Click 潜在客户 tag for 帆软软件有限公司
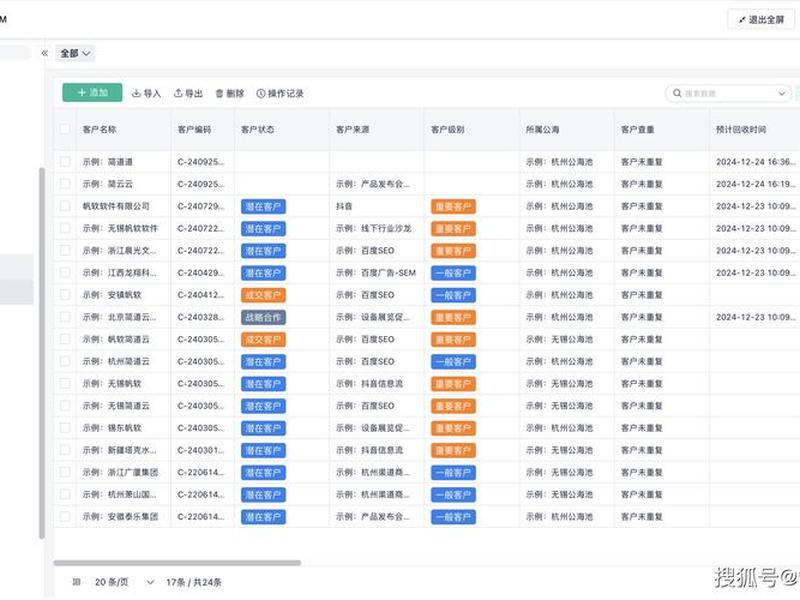The height and width of the screenshot is (600, 800). 263,207
